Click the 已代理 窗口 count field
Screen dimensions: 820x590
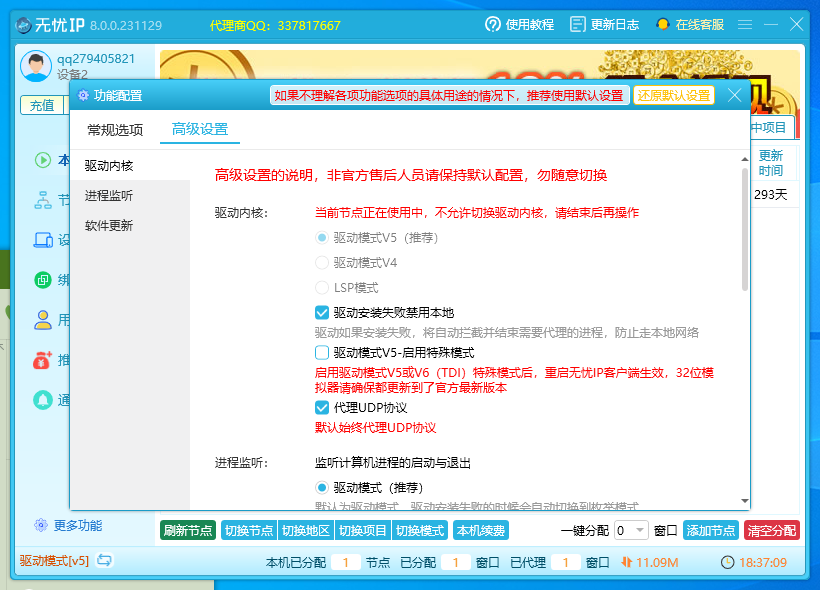pos(565,562)
